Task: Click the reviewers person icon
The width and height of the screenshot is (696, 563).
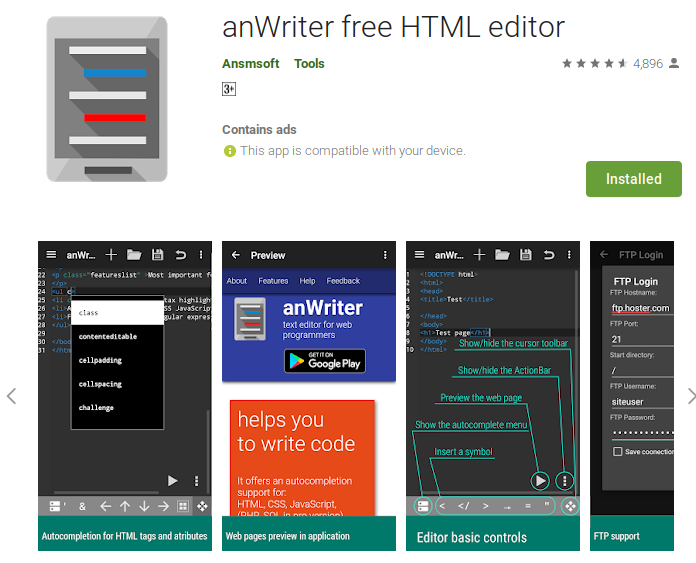Action: pos(674,63)
